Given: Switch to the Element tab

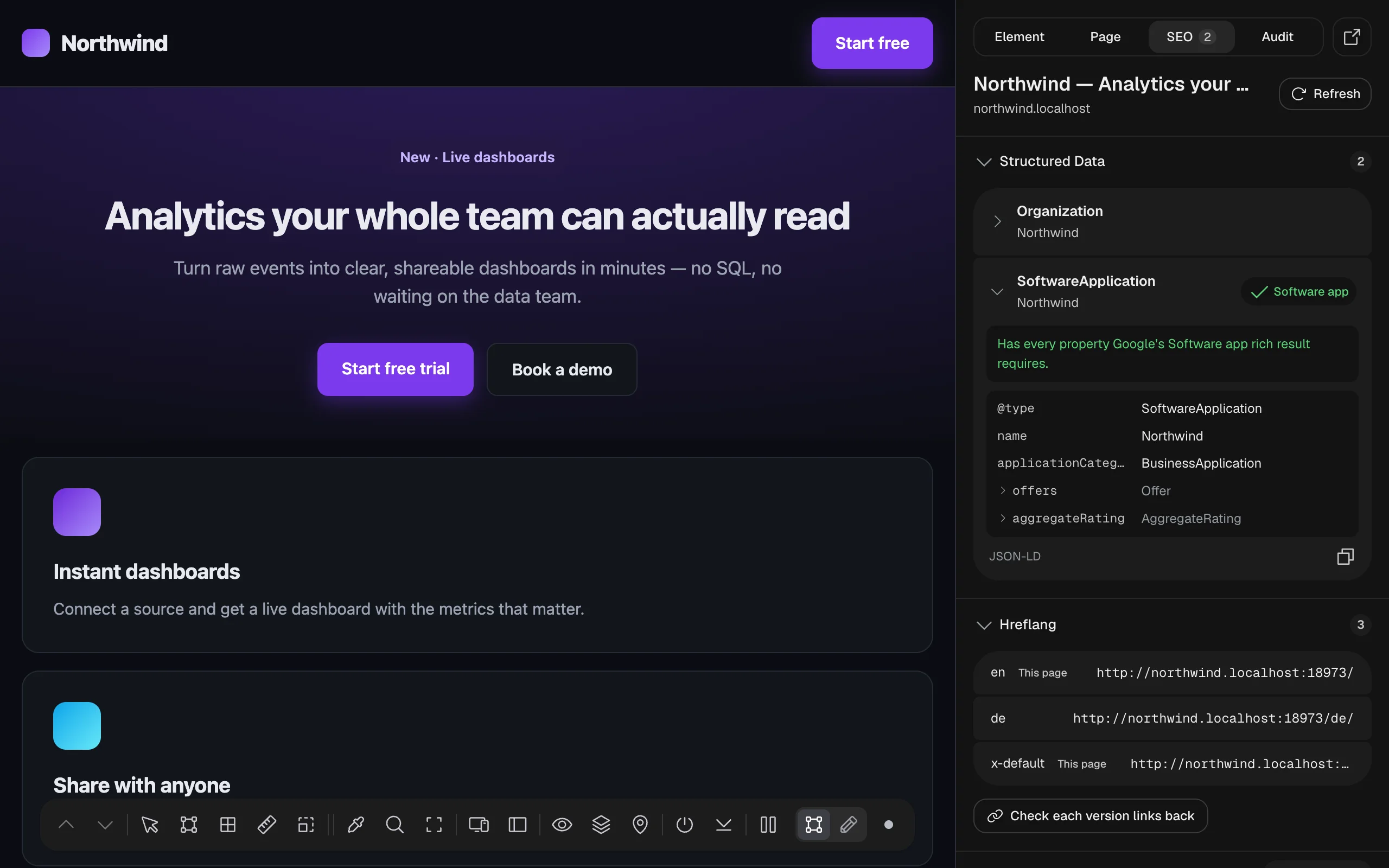Looking at the screenshot, I should (1019, 37).
